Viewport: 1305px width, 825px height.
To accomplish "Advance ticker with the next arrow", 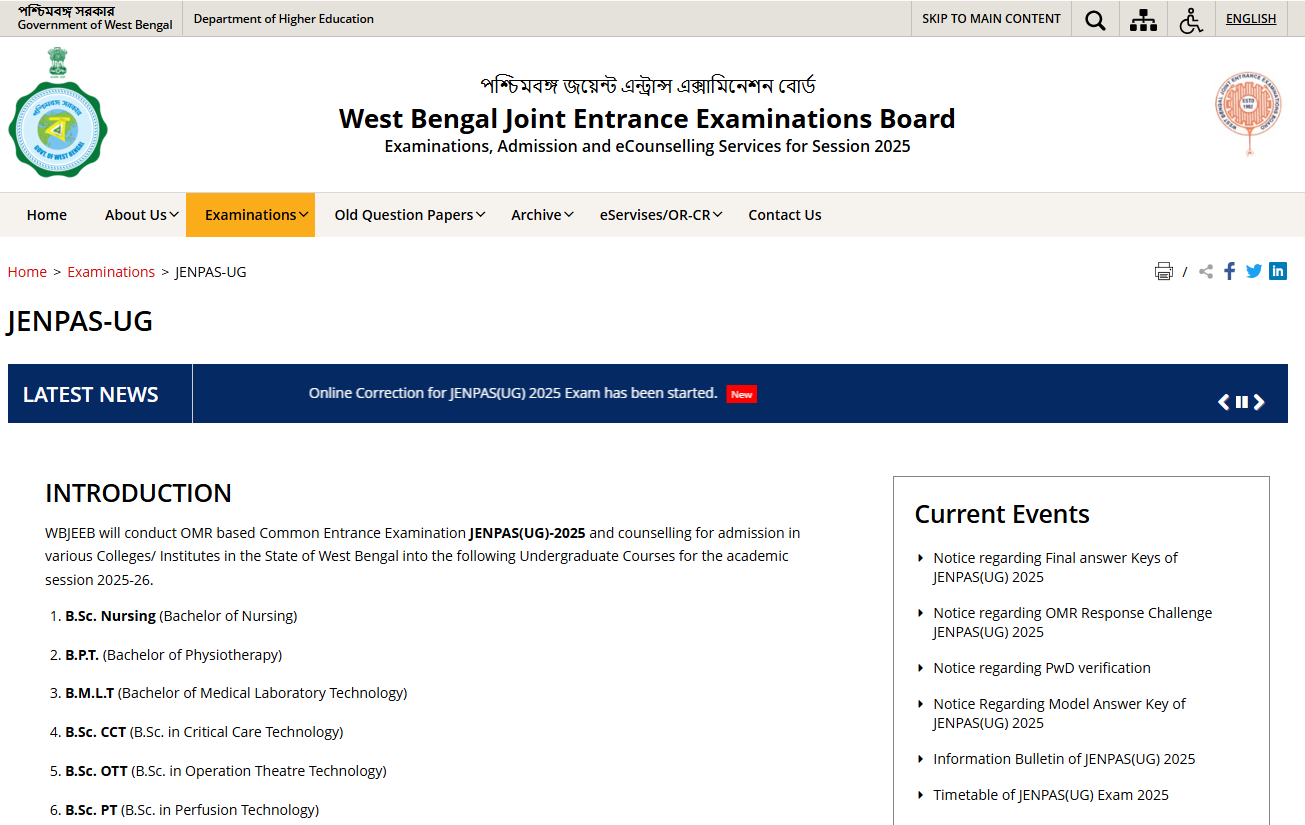I will point(1259,401).
